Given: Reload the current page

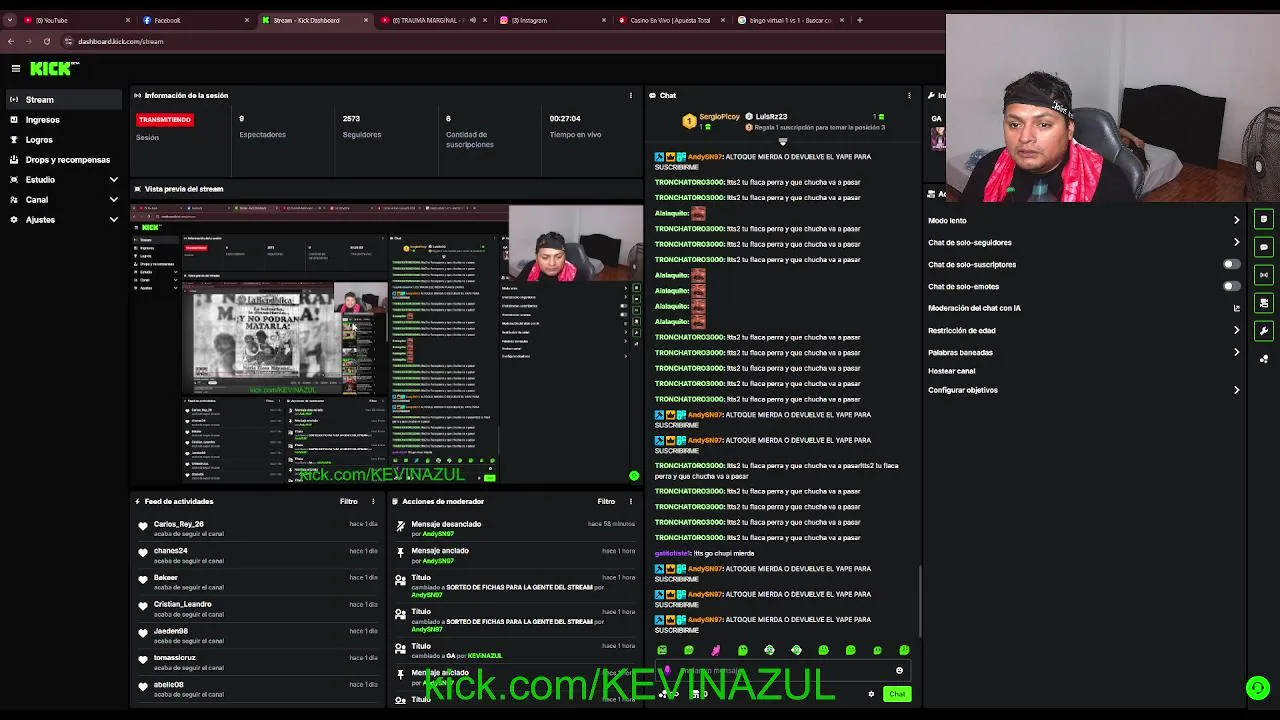Looking at the screenshot, I should coord(46,41).
